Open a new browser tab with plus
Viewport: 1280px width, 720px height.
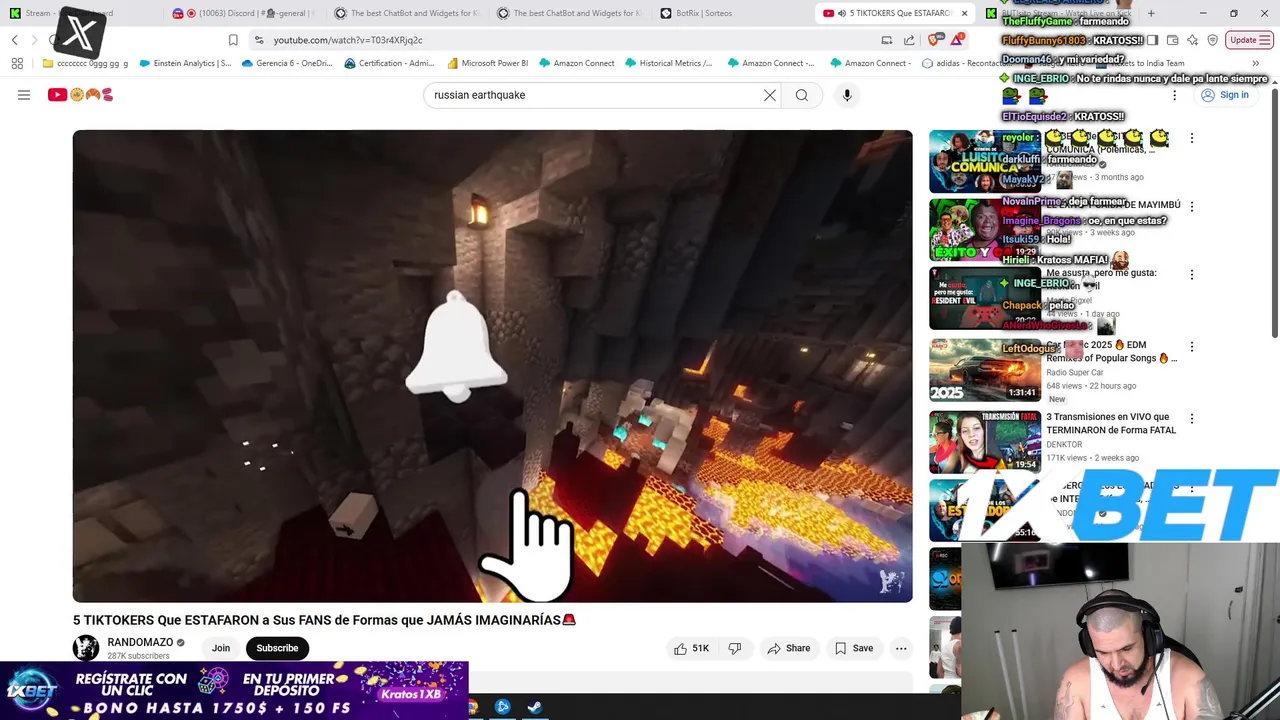point(1151,13)
